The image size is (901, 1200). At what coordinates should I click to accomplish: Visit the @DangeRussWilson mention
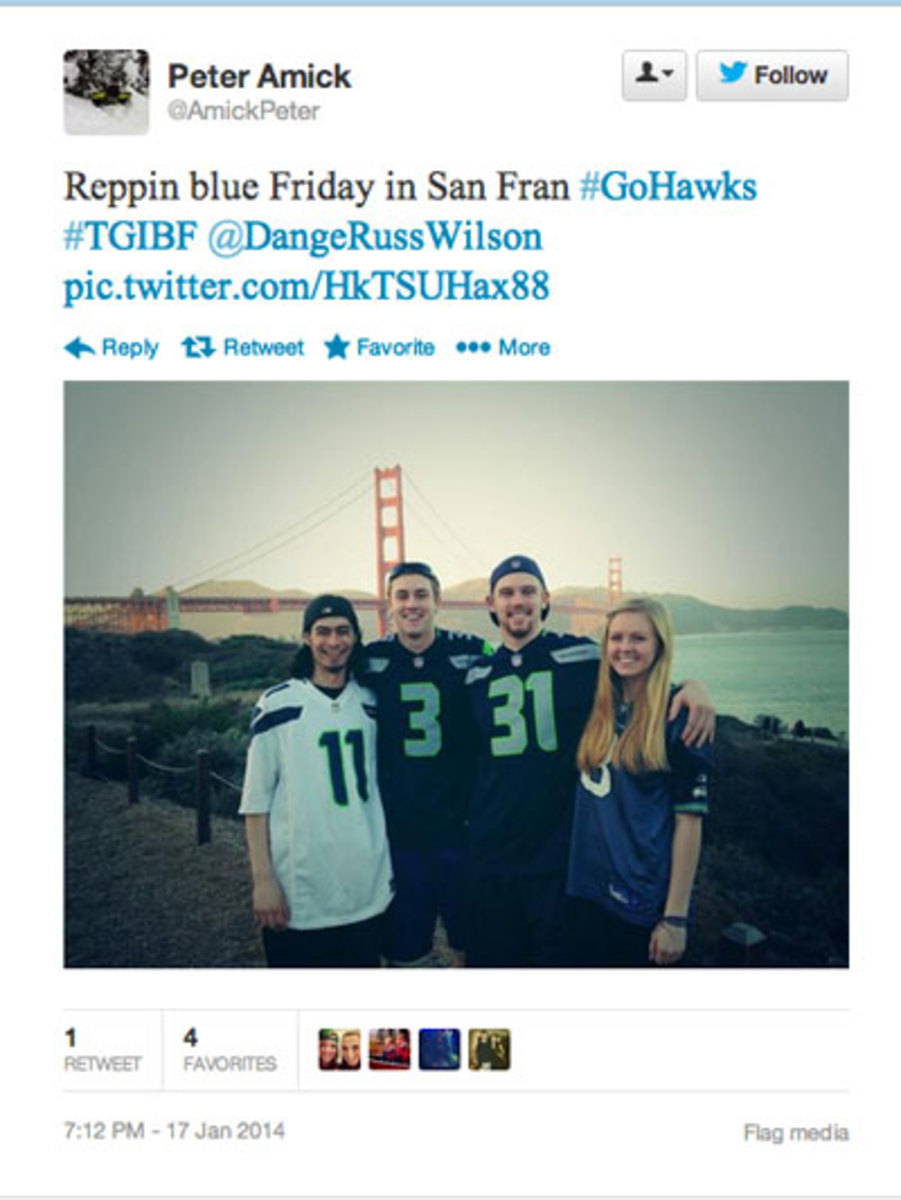375,237
